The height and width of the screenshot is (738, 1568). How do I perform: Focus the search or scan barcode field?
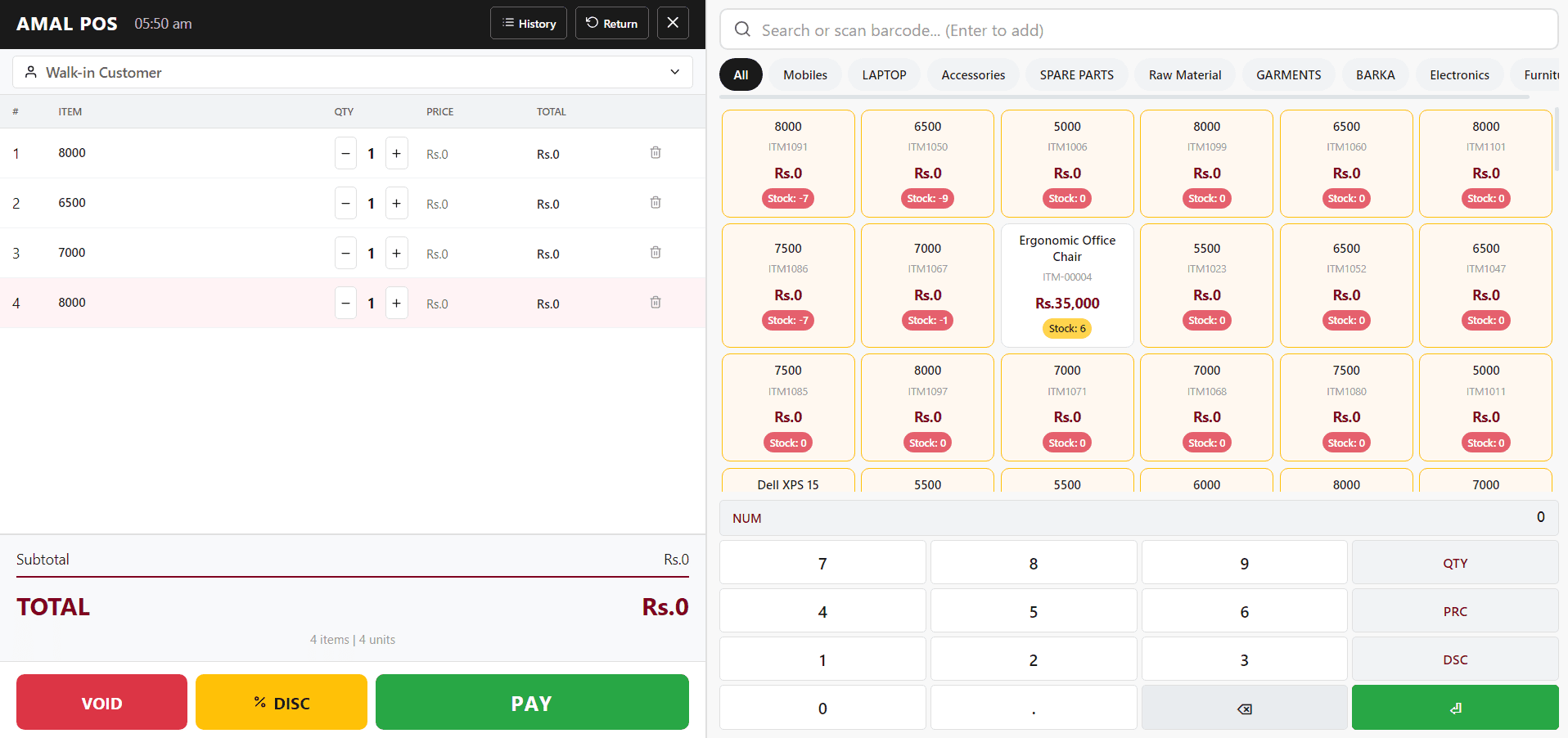(x=1139, y=30)
